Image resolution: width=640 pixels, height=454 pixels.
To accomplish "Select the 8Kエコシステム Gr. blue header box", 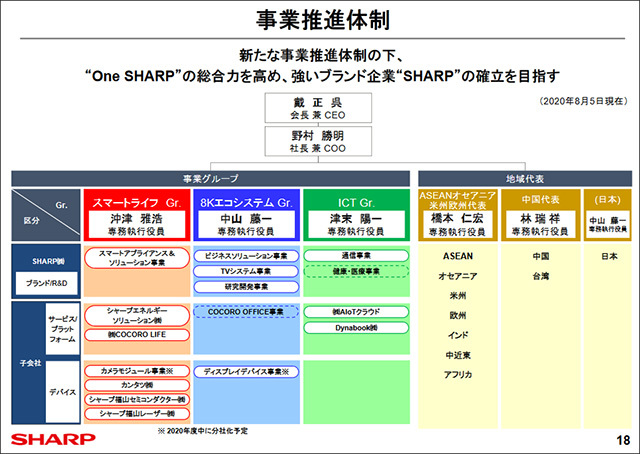I will click(x=247, y=215).
